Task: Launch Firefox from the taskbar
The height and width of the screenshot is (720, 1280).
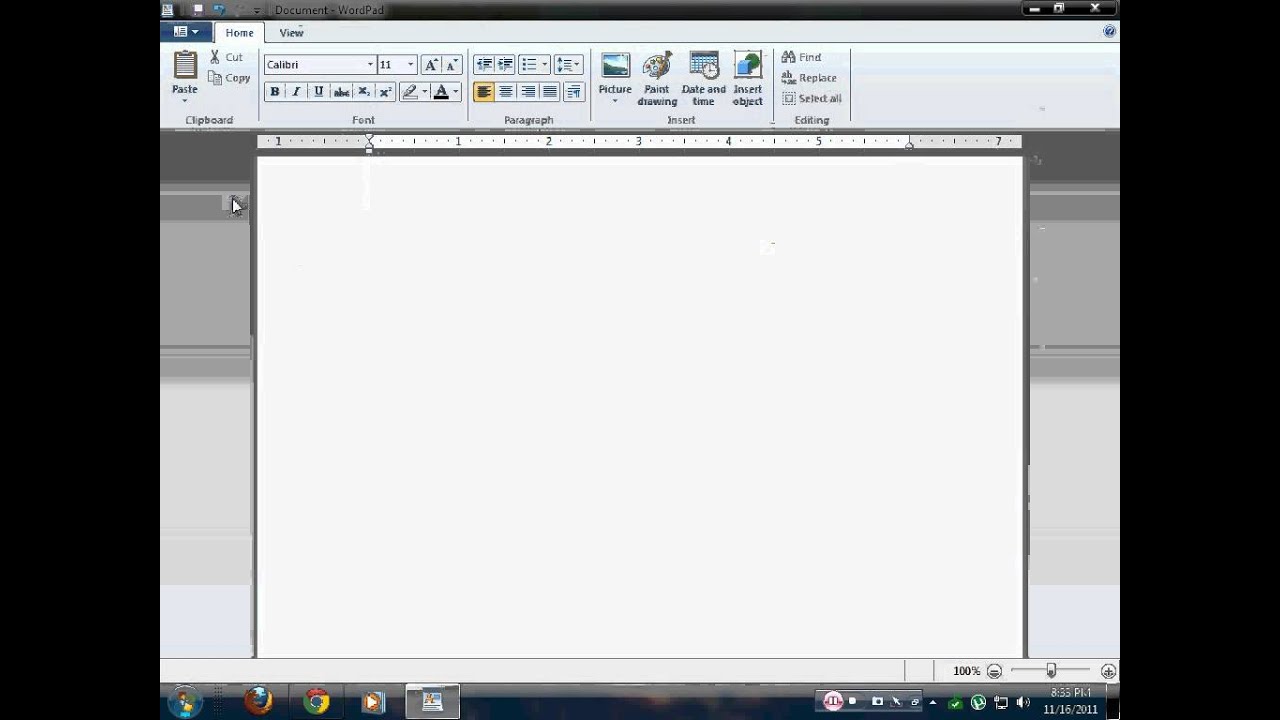Action: [x=258, y=701]
